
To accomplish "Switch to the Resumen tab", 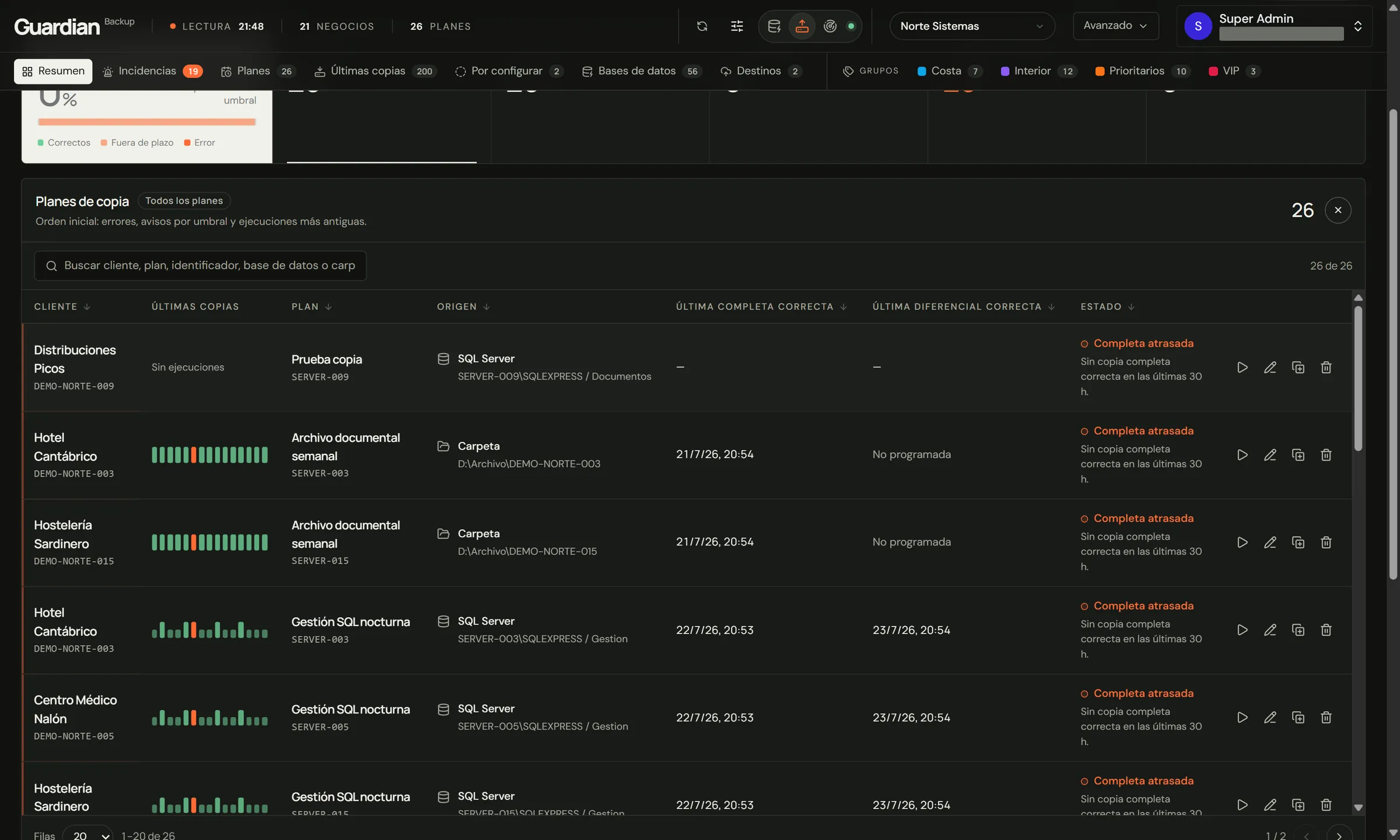I will click(53, 71).
